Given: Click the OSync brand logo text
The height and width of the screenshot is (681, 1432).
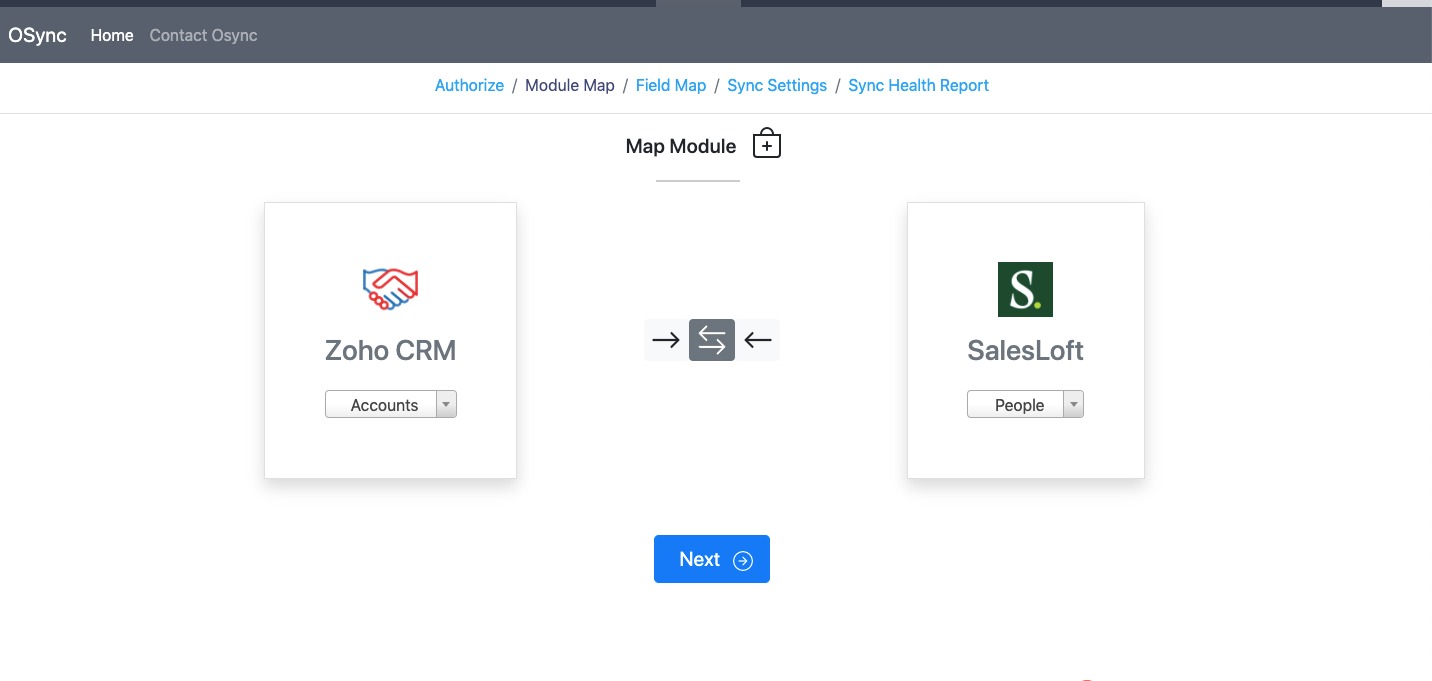Looking at the screenshot, I should pyautogui.click(x=38, y=35).
